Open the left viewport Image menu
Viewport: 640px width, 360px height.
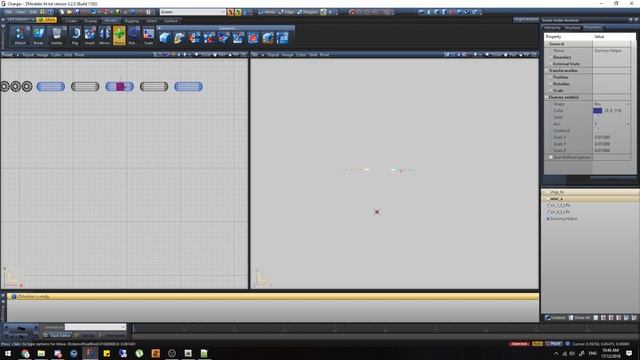[42, 55]
